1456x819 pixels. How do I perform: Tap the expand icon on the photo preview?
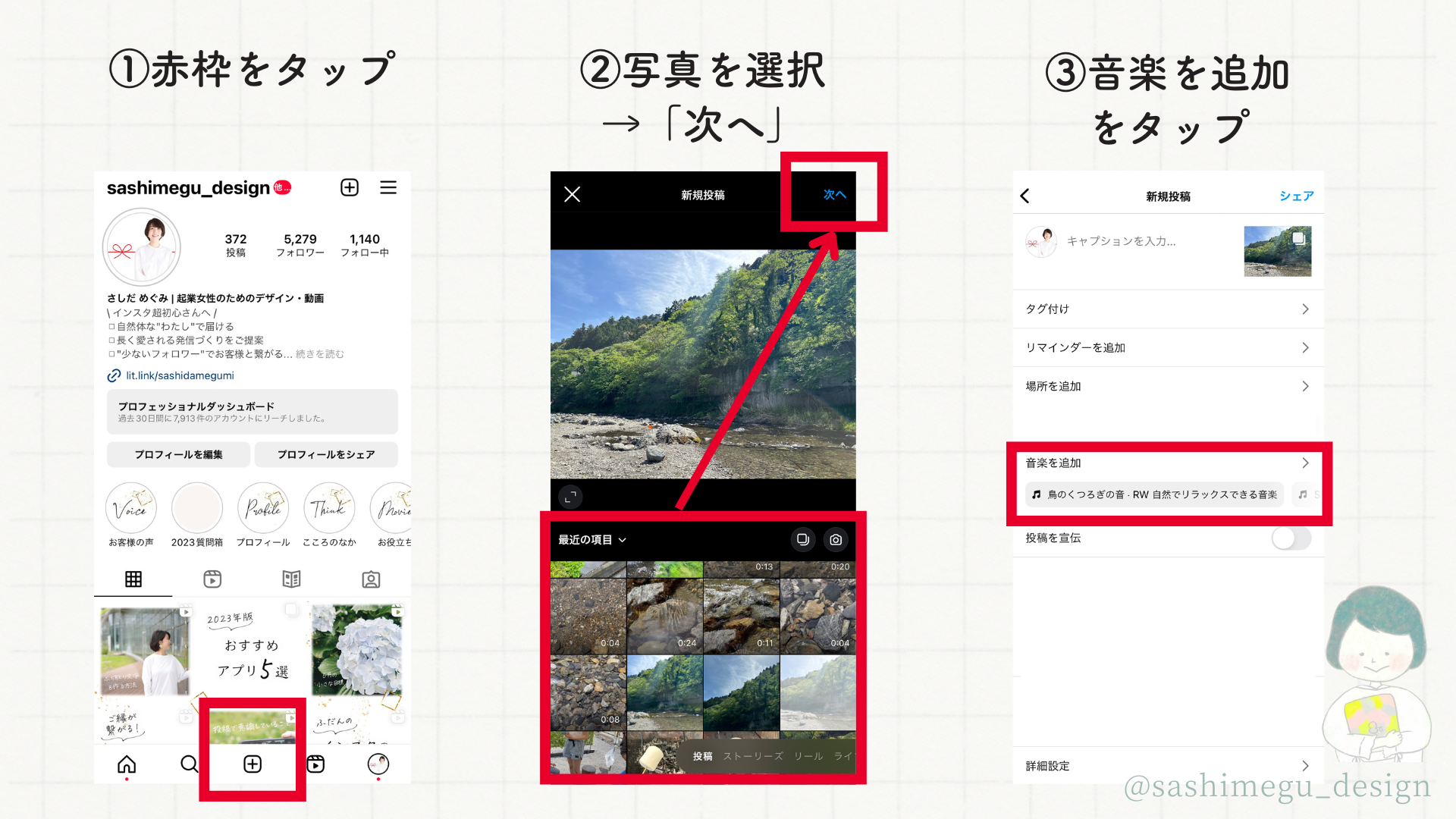tap(572, 497)
